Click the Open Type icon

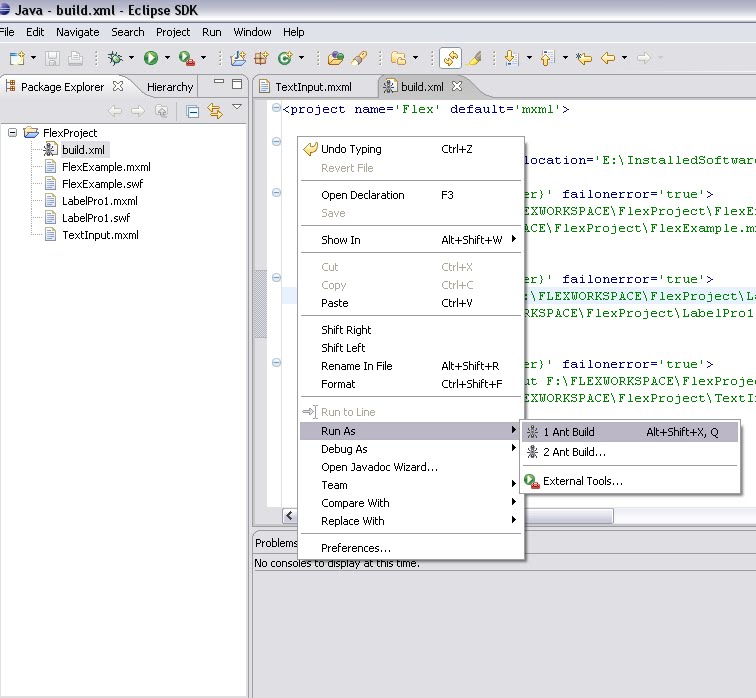pos(336,58)
